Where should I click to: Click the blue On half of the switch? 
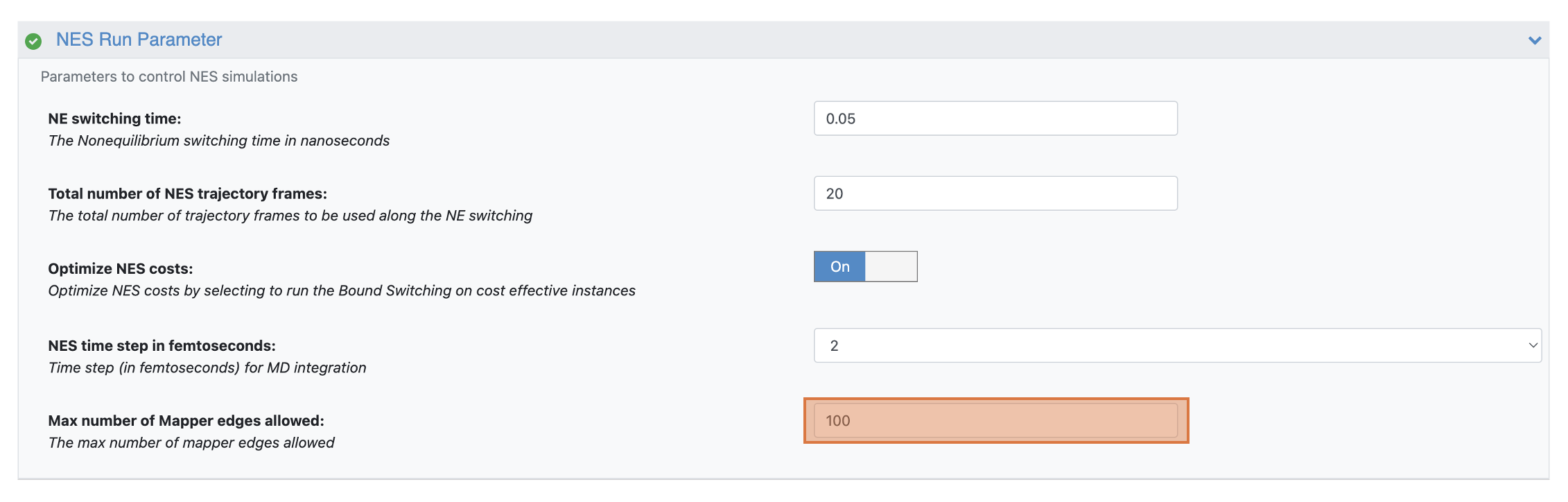[839, 267]
